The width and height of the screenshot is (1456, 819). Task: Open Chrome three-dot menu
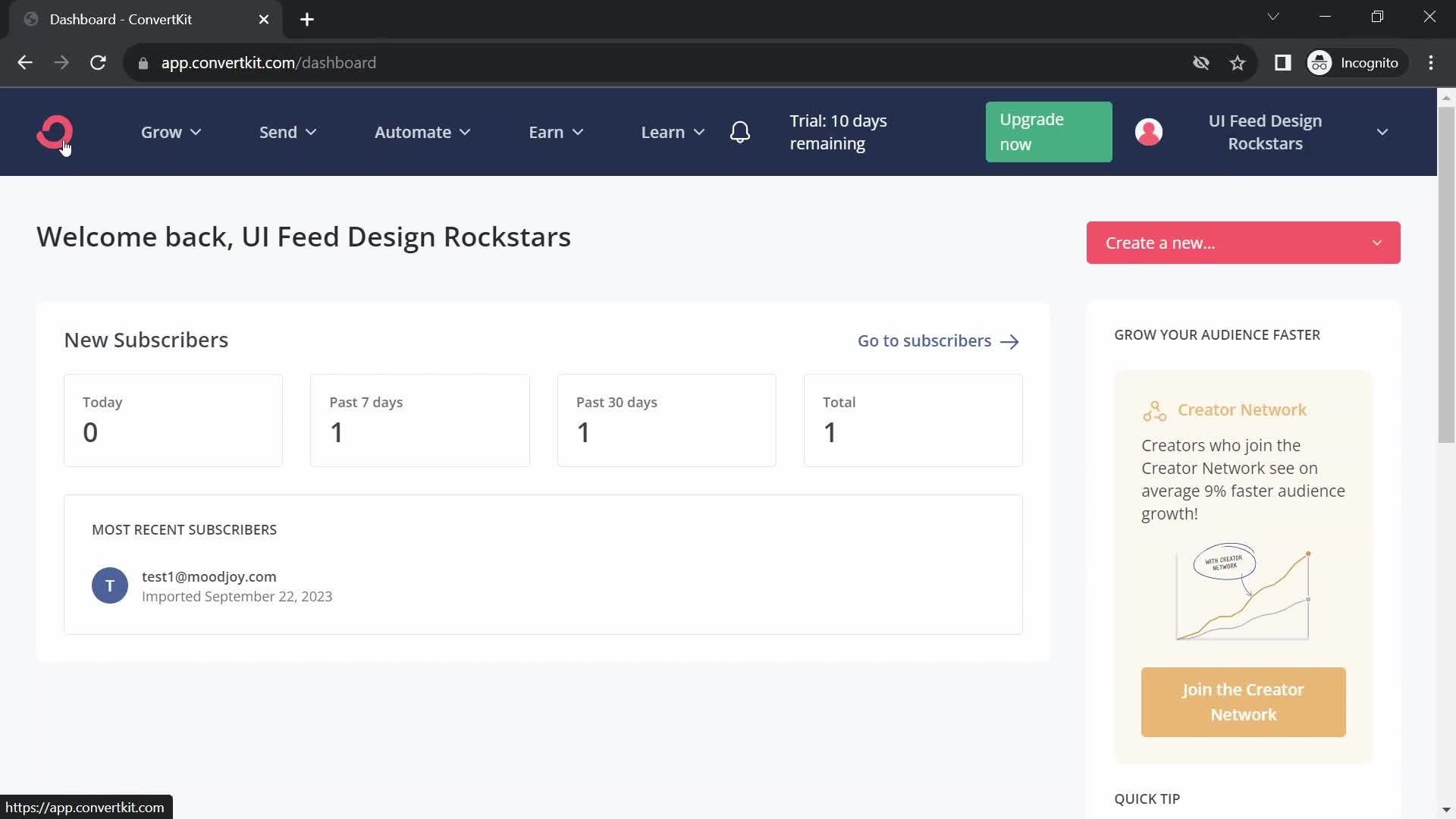coord(1431,63)
